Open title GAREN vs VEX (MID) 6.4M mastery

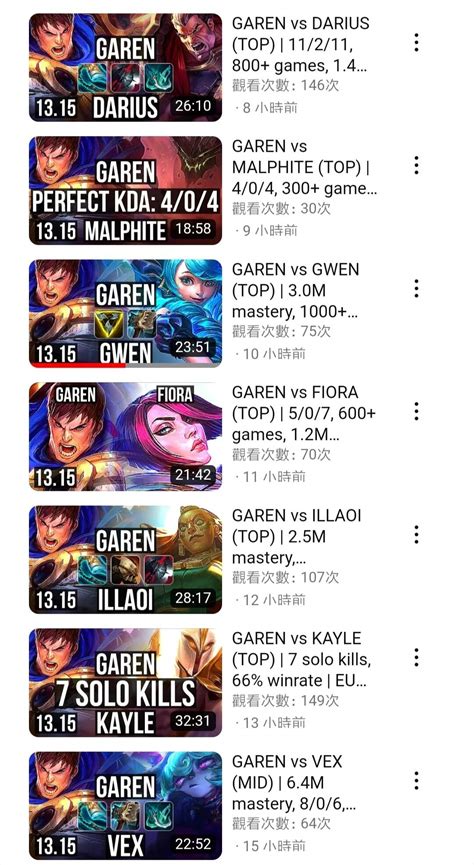294,783
